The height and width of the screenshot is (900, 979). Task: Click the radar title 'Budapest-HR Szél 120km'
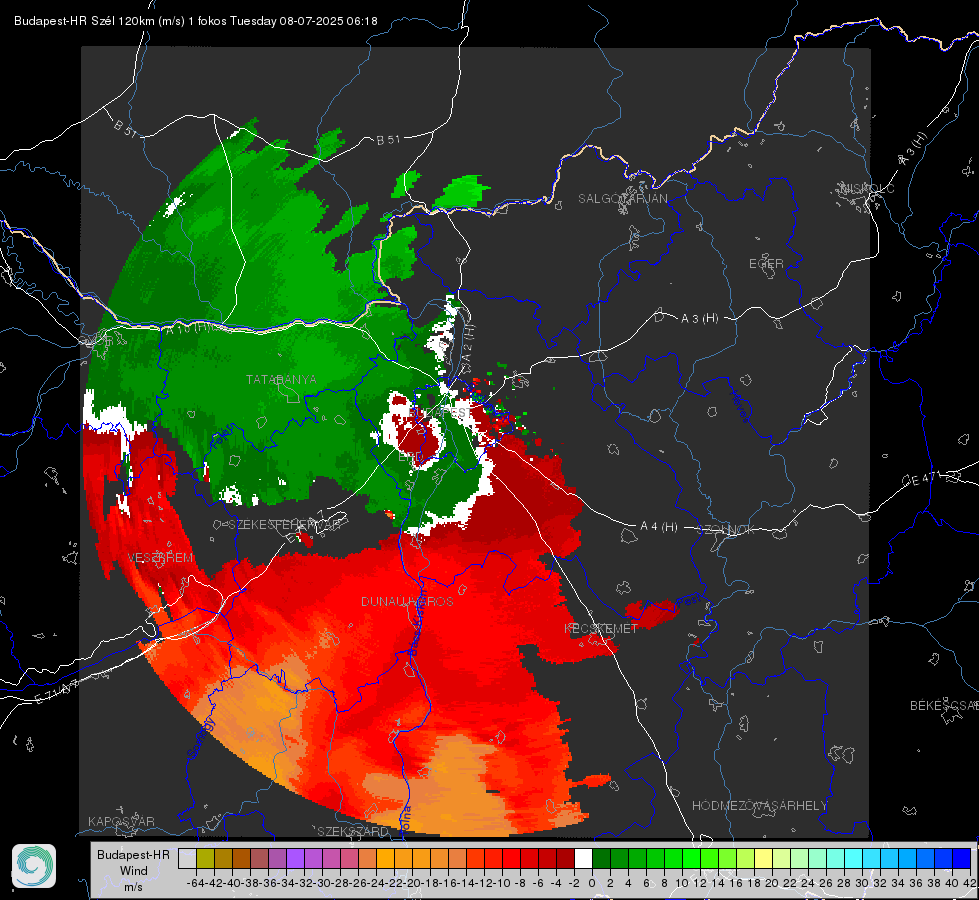(x=82, y=21)
